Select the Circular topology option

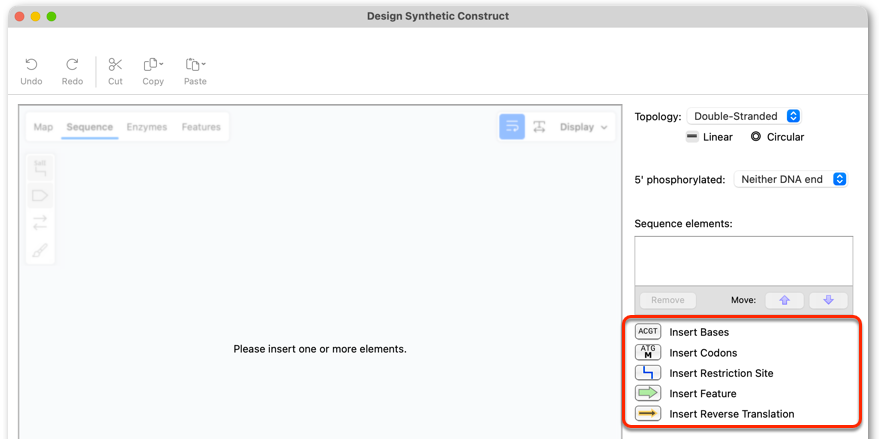point(777,137)
